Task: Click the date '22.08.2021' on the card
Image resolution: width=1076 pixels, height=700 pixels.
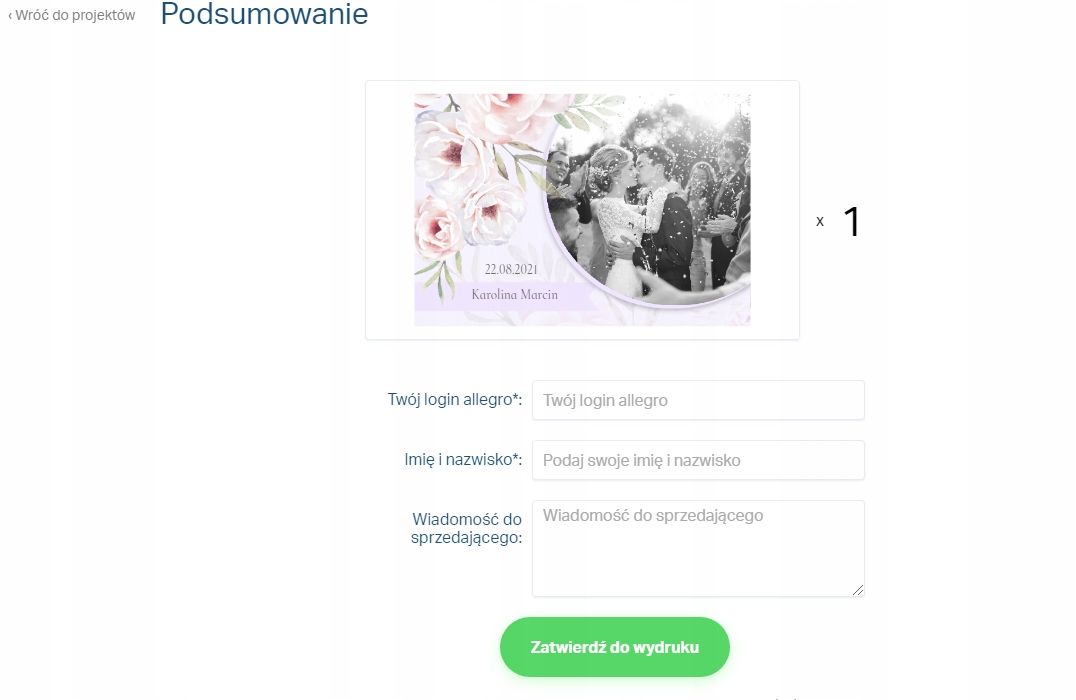Action: coord(511,269)
